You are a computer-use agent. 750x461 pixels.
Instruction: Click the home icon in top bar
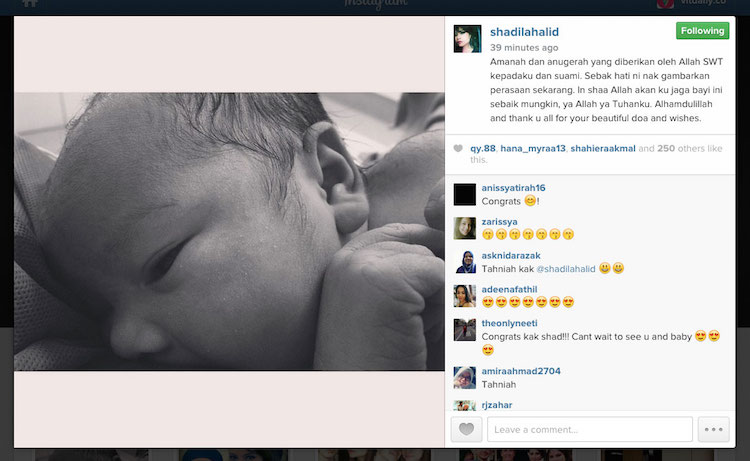[x=30, y=3]
